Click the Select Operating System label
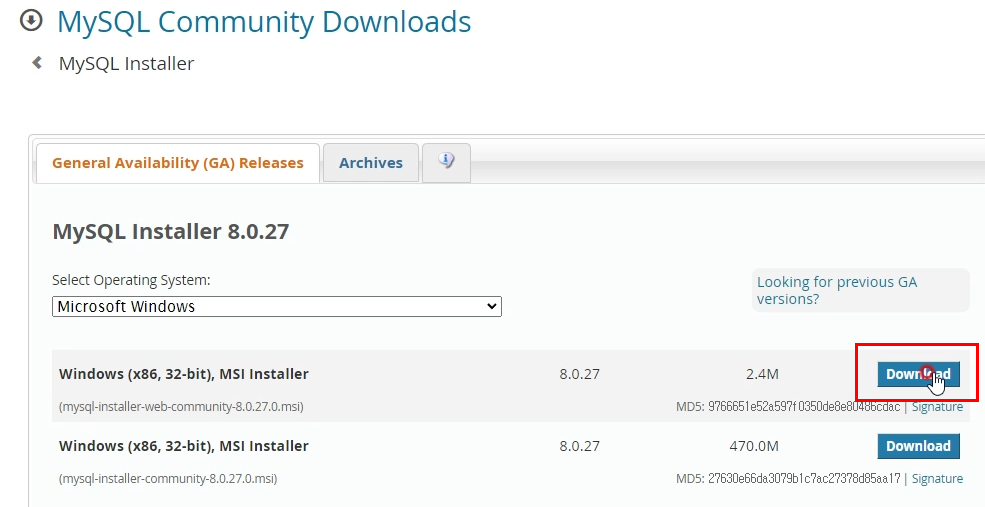985x507 pixels. click(x=131, y=280)
